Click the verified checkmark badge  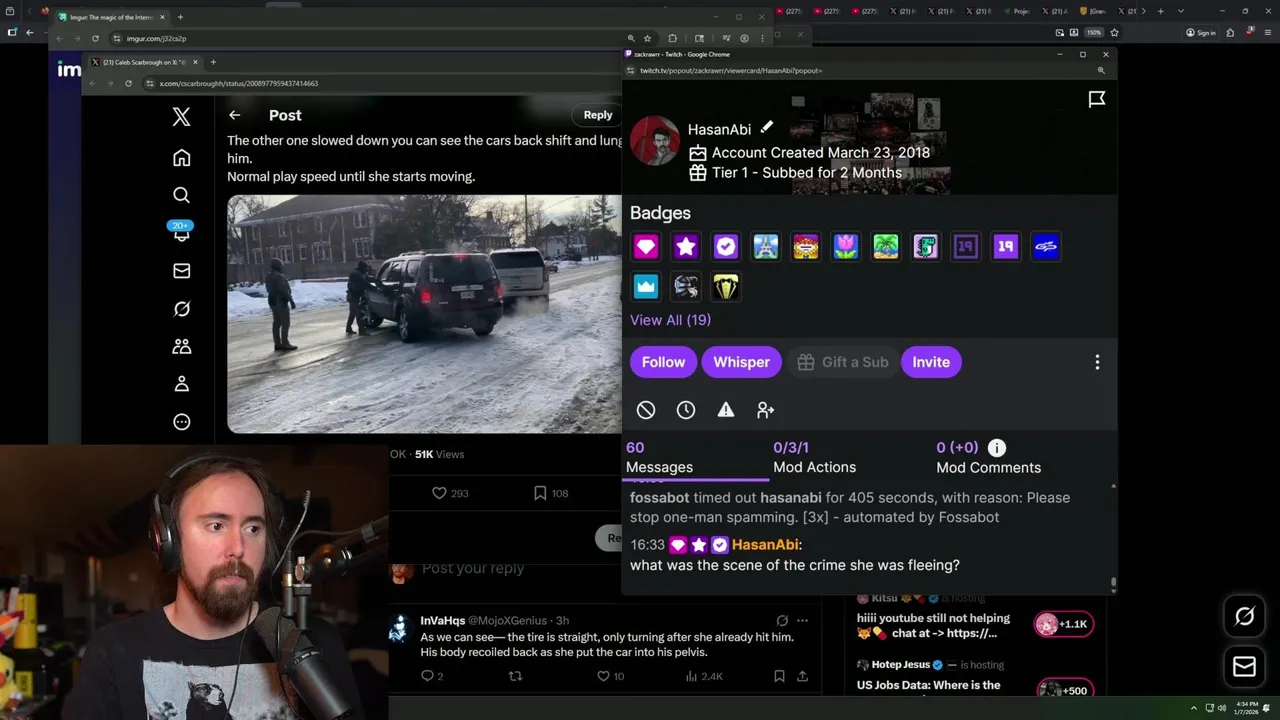click(726, 247)
